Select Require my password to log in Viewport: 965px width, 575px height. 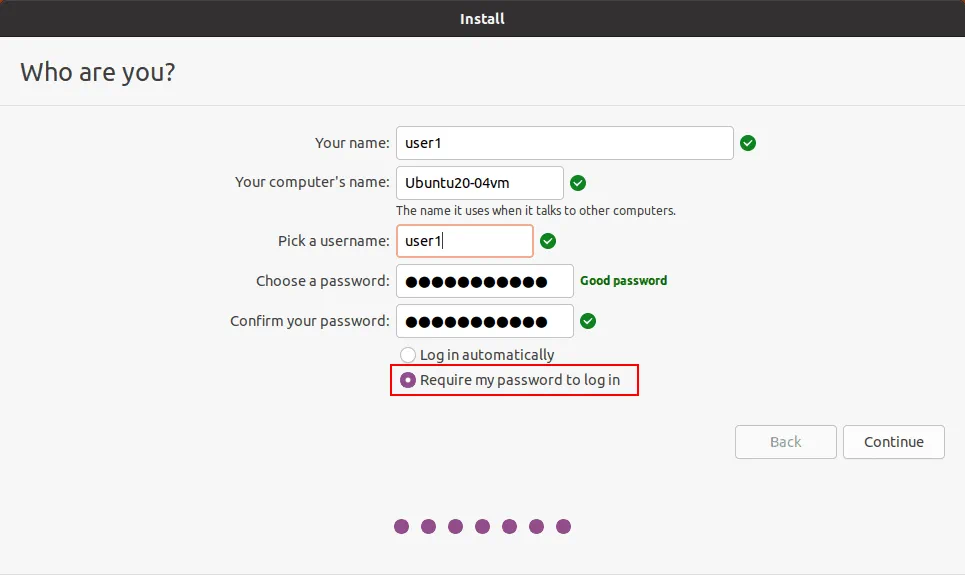tap(408, 380)
